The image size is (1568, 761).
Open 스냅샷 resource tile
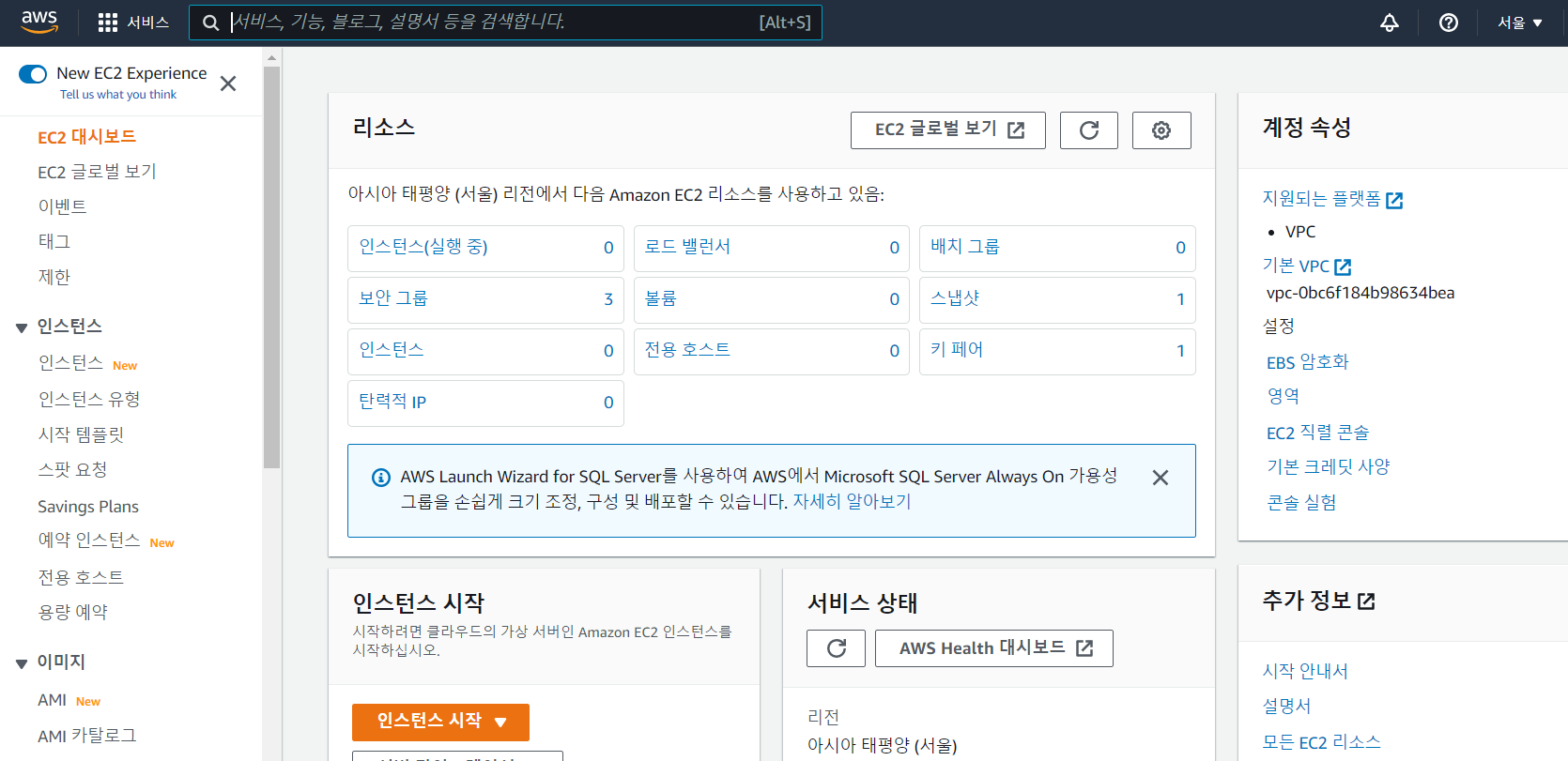[1057, 300]
